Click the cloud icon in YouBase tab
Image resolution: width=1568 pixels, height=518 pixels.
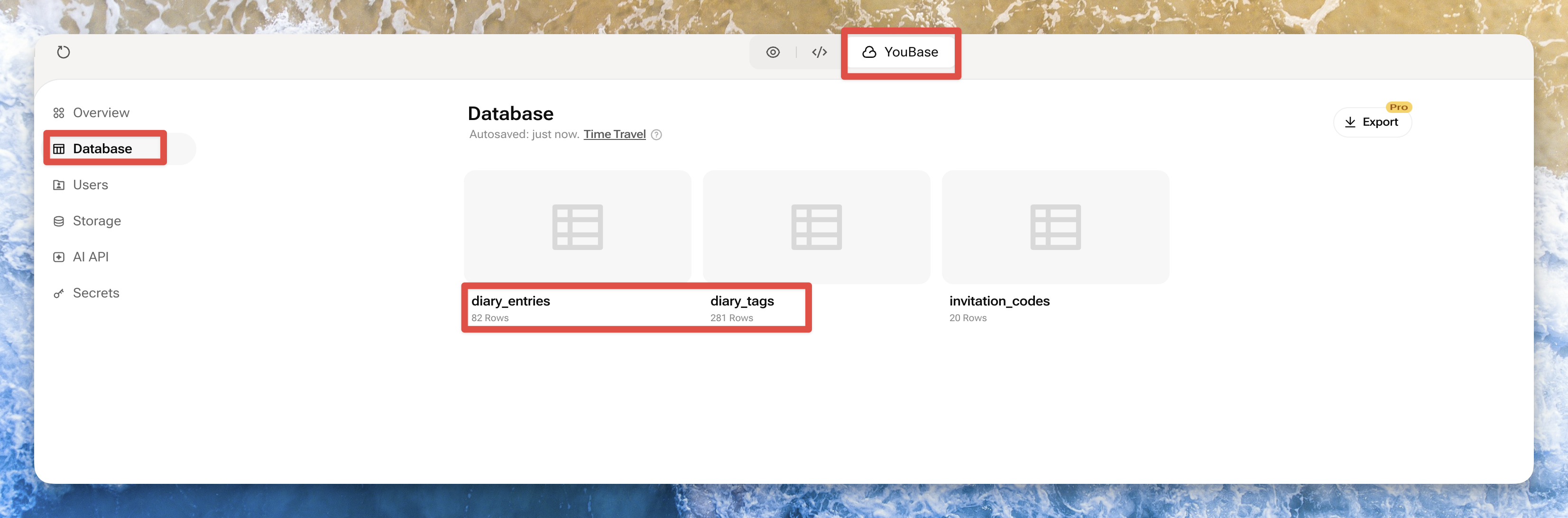(868, 52)
